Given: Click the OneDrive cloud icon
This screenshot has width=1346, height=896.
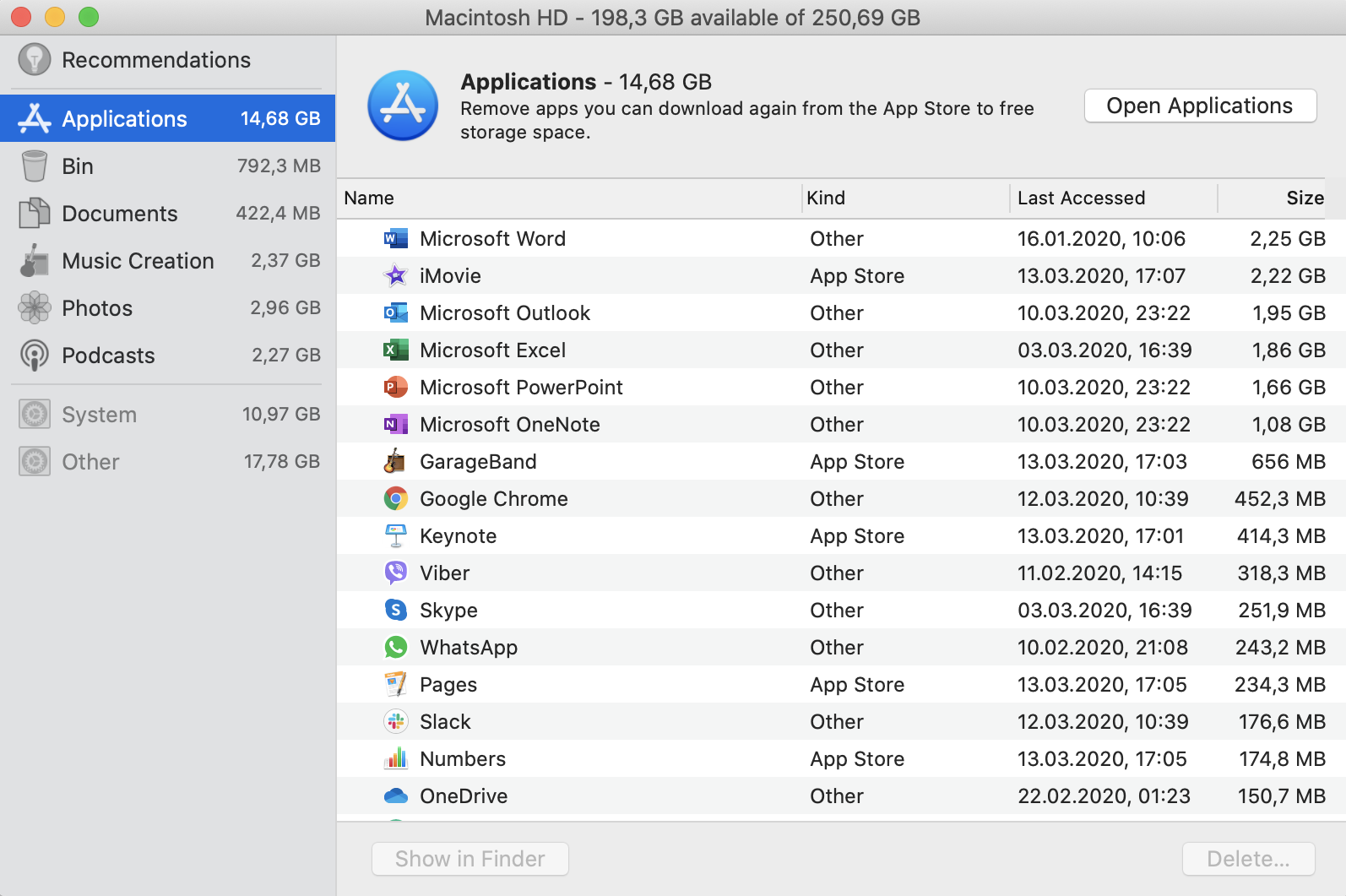Looking at the screenshot, I should pyautogui.click(x=395, y=796).
